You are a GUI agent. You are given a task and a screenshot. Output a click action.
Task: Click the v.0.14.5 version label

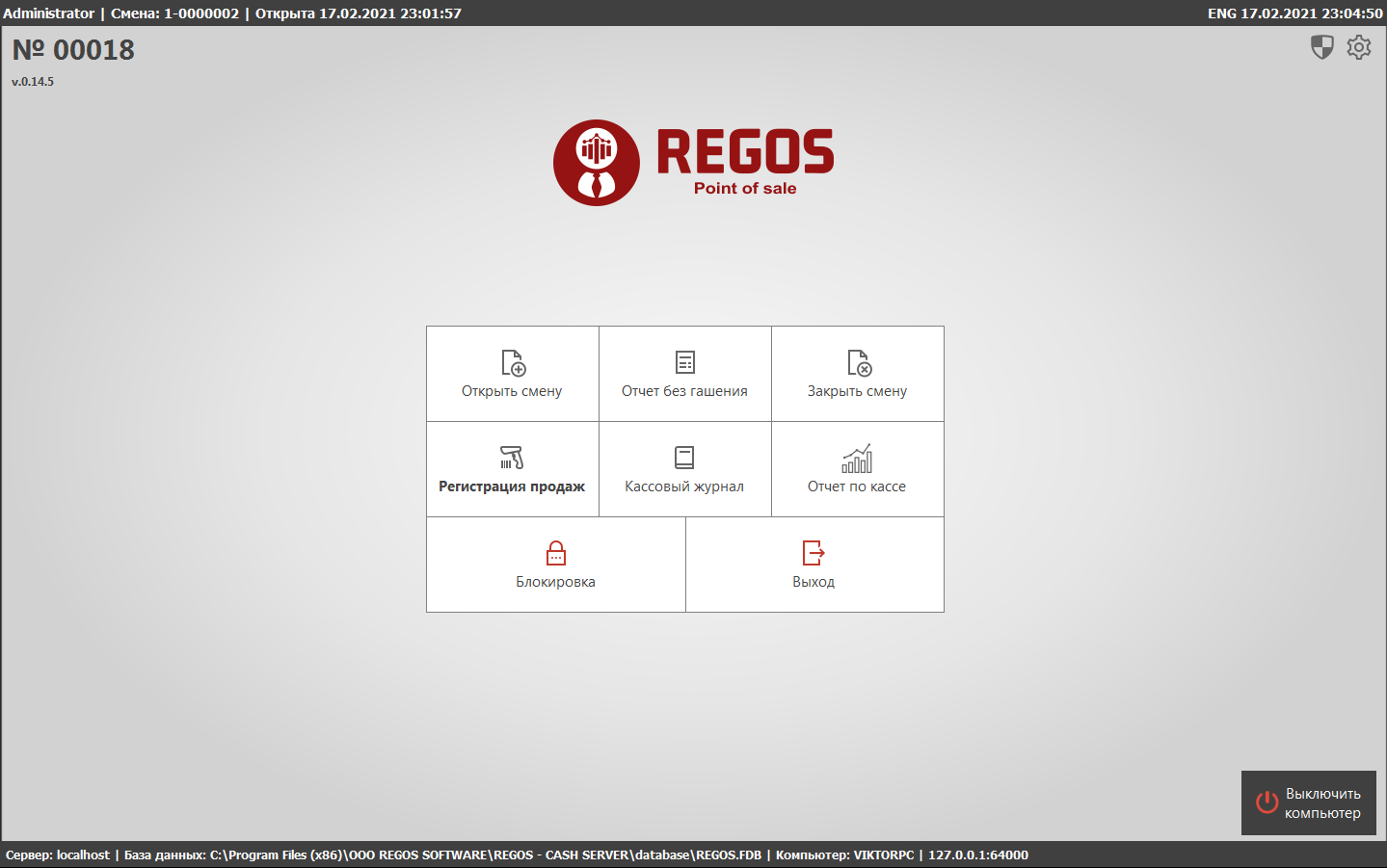pyautogui.click(x=33, y=82)
